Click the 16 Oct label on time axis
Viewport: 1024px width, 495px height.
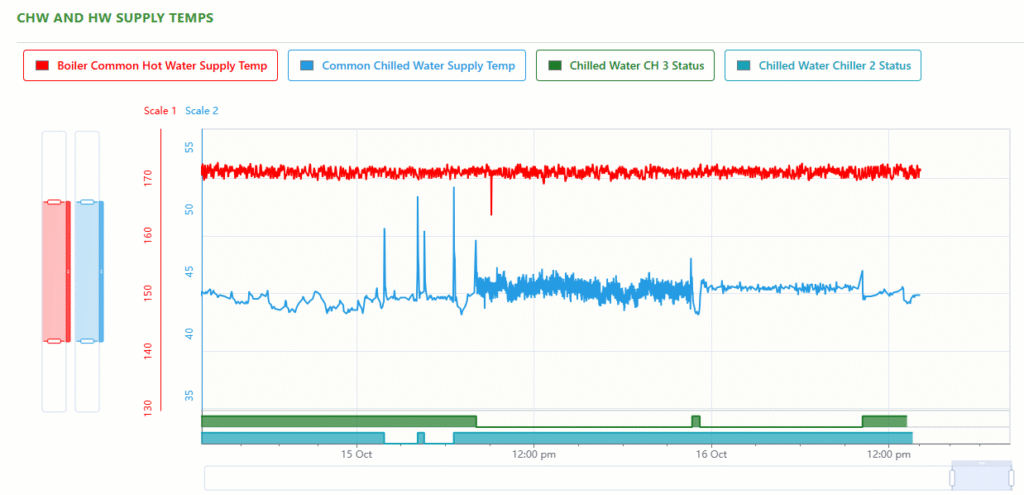click(711, 454)
